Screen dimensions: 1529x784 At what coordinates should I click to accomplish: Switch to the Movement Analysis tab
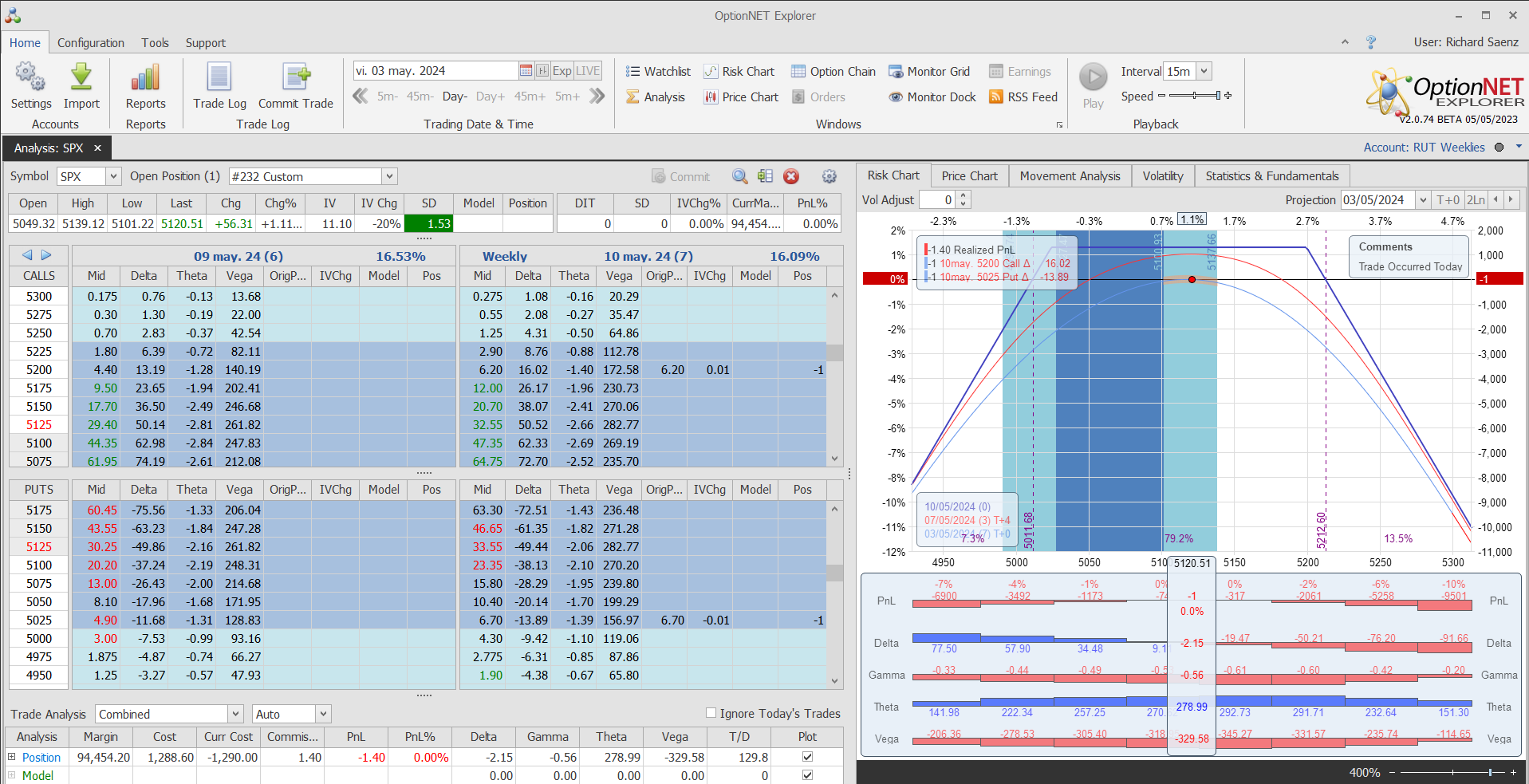[x=1070, y=176]
